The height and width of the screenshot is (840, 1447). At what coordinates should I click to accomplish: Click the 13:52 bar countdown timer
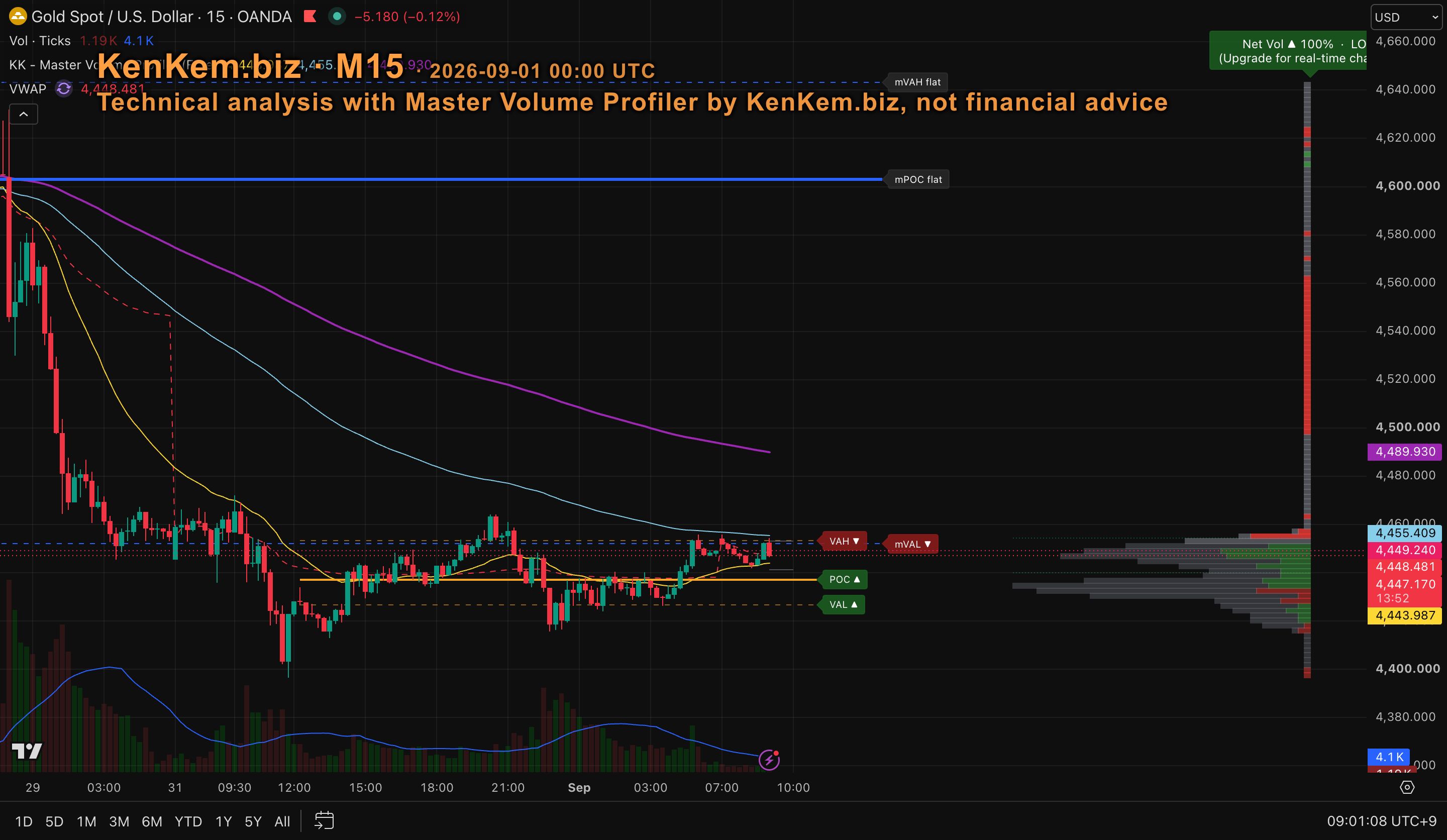(1392, 598)
